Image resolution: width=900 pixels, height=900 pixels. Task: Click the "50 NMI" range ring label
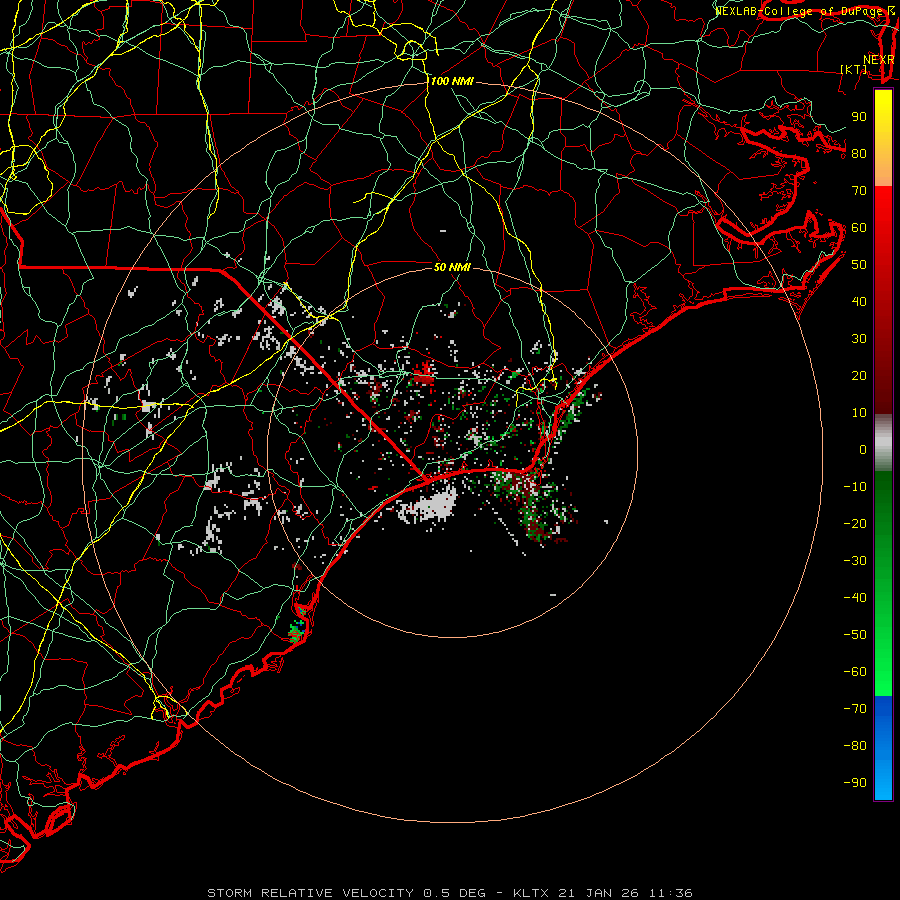[x=452, y=267]
